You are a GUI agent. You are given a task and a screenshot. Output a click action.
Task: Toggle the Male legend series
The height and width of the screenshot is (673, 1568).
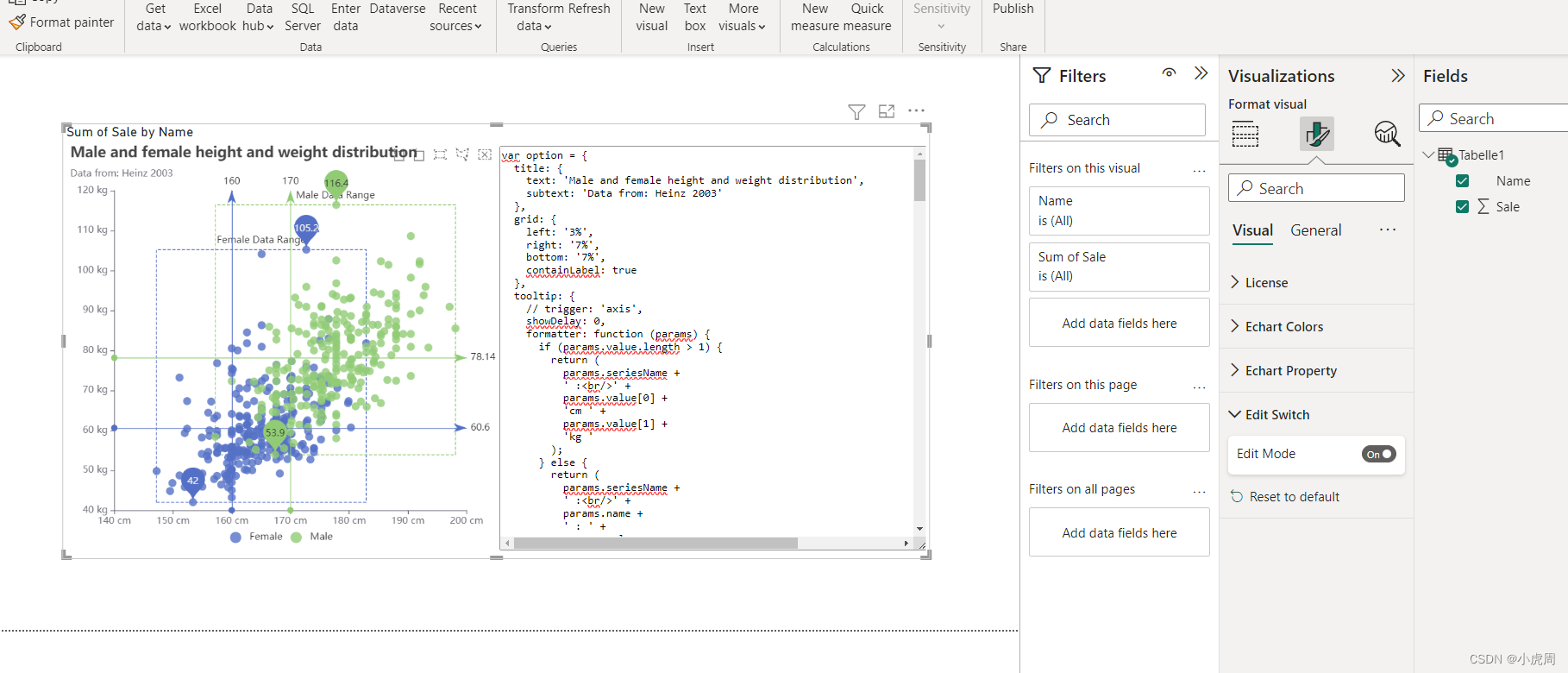pos(312,537)
